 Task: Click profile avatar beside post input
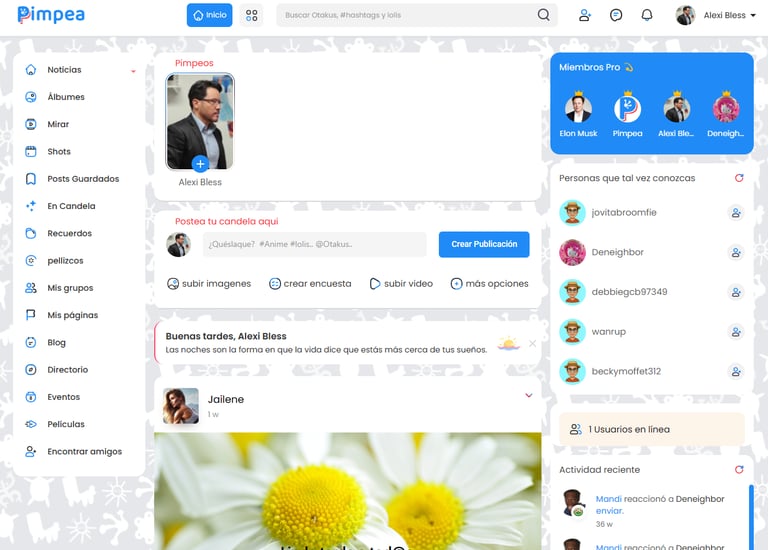[178, 245]
